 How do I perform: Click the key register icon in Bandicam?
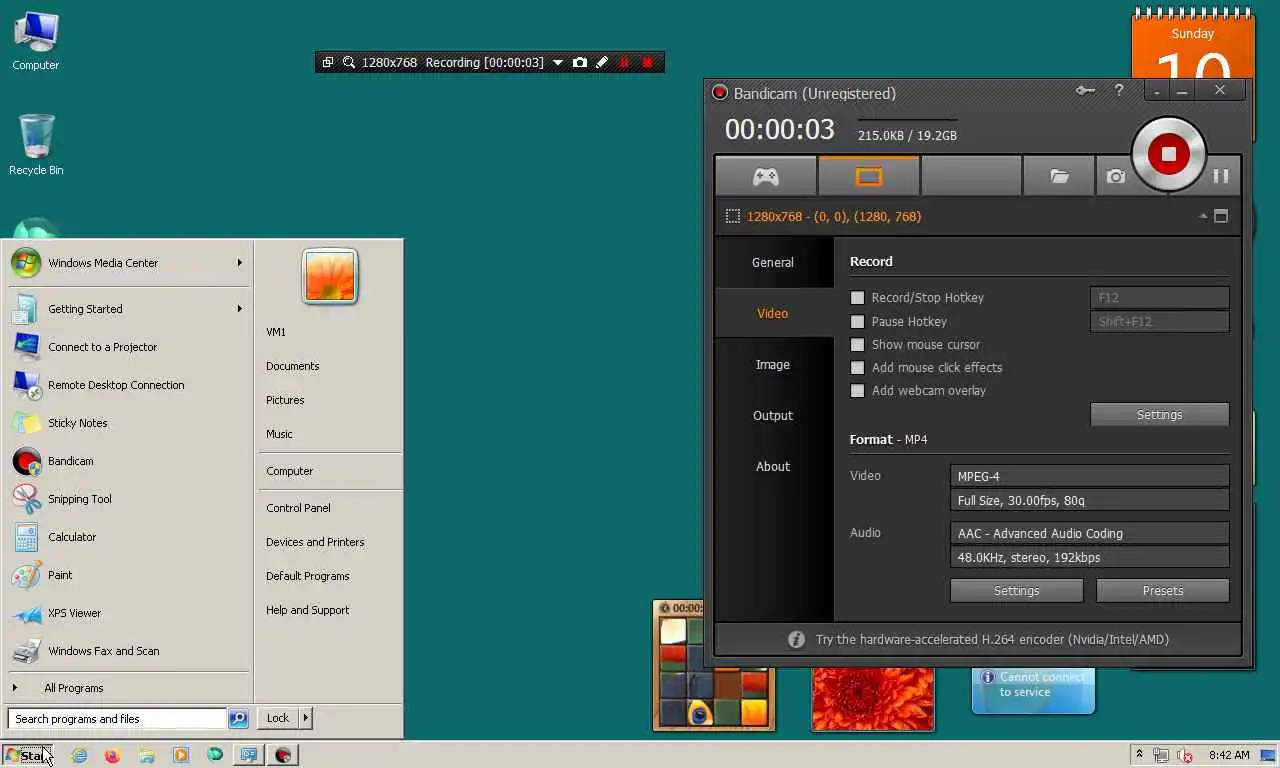[x=1086, y=91]
